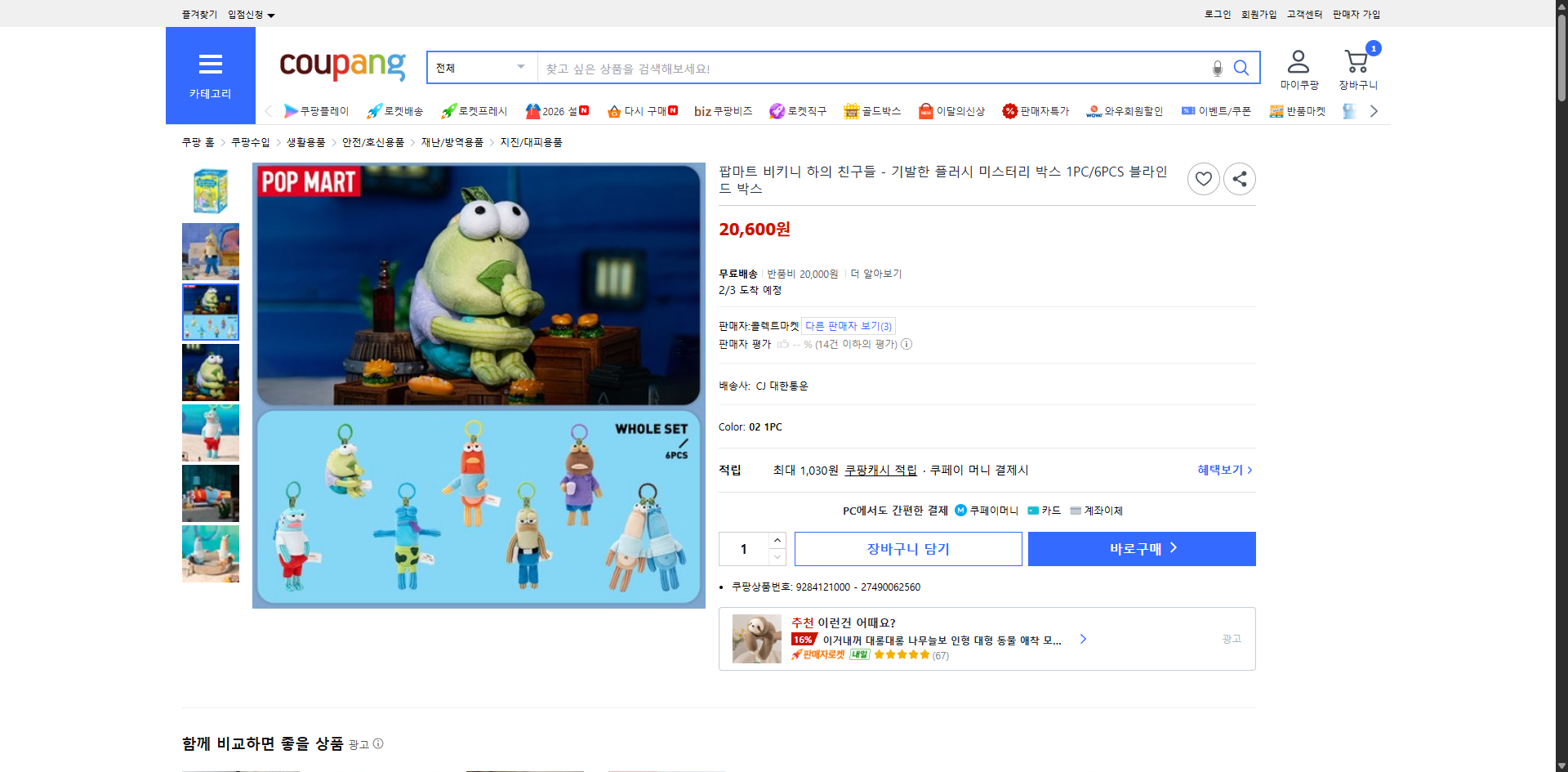The image size is (1568, 772).
Task: Select the frog plush thumbnail in the sidebar
Action: point(210,372)
